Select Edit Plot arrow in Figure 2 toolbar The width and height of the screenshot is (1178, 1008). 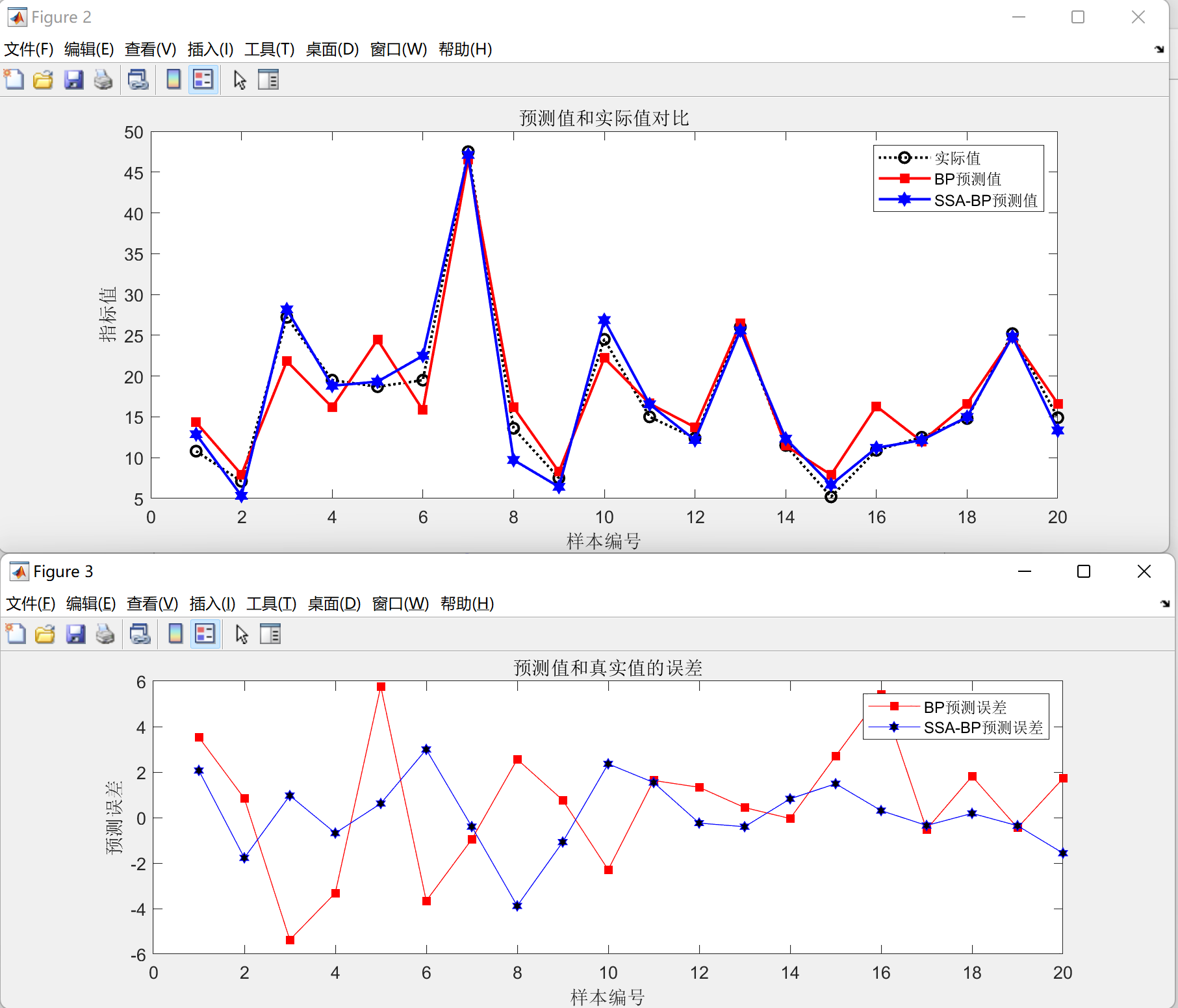(x=240, y=80)
